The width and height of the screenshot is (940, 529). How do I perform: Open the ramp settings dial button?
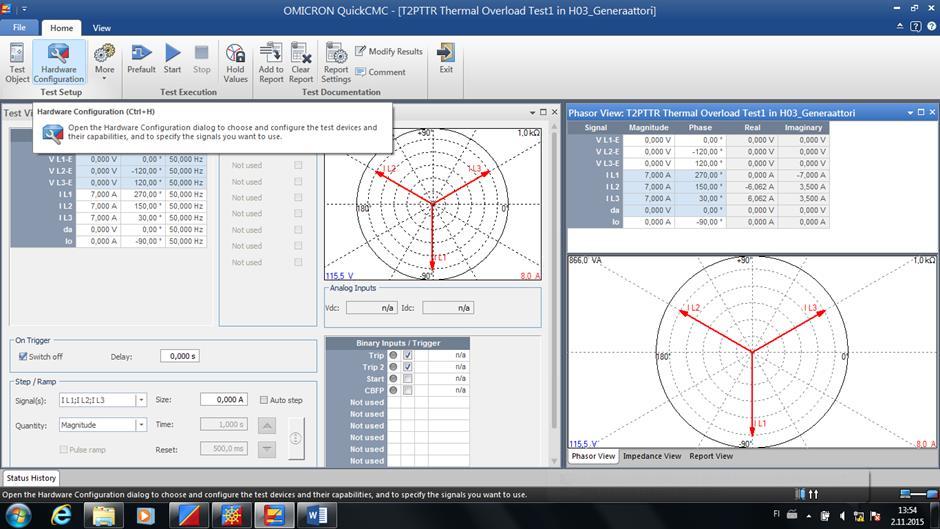[x=296, y=438]
